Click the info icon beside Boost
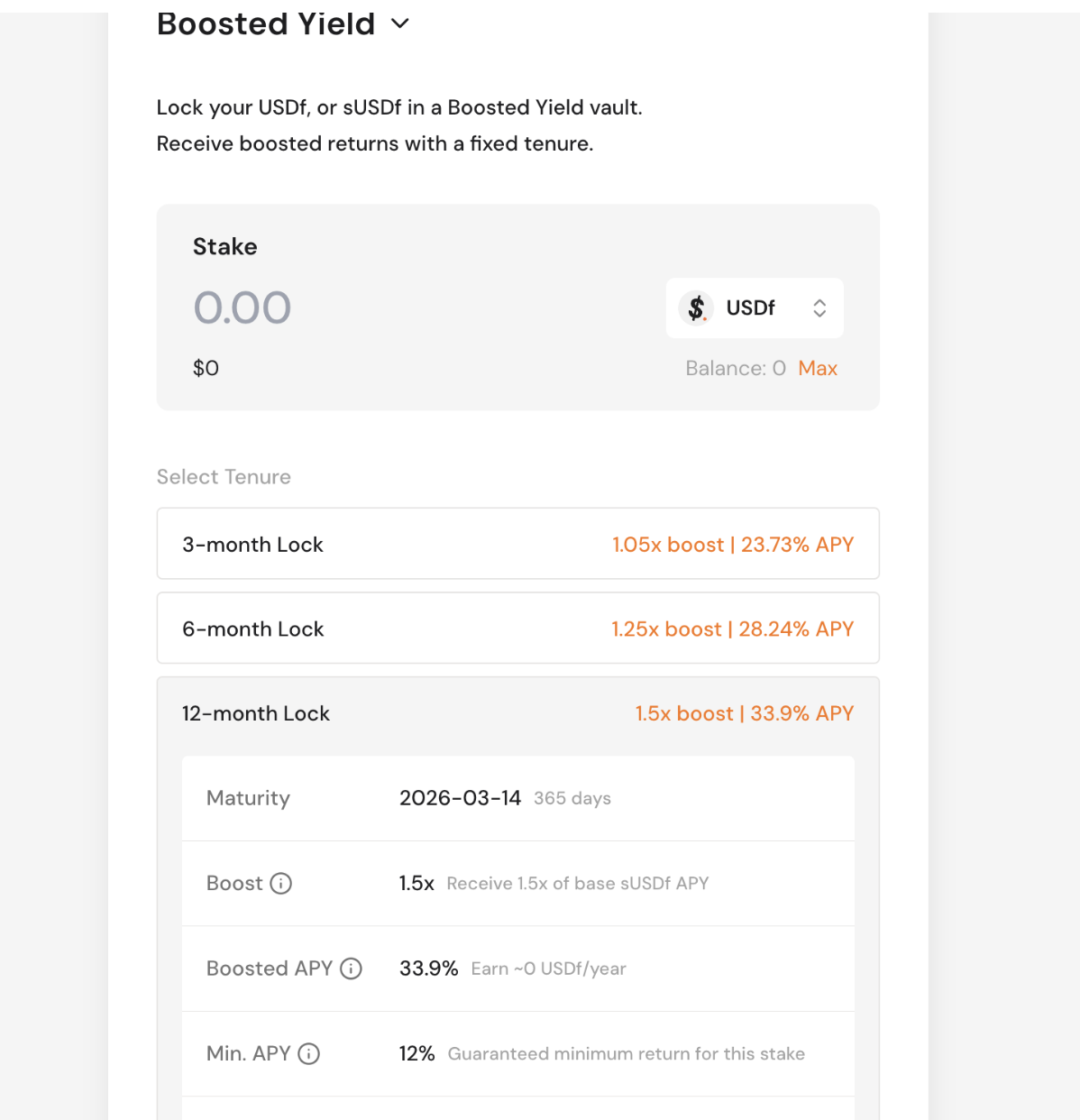1080x1120 pixels. point(281,884)
